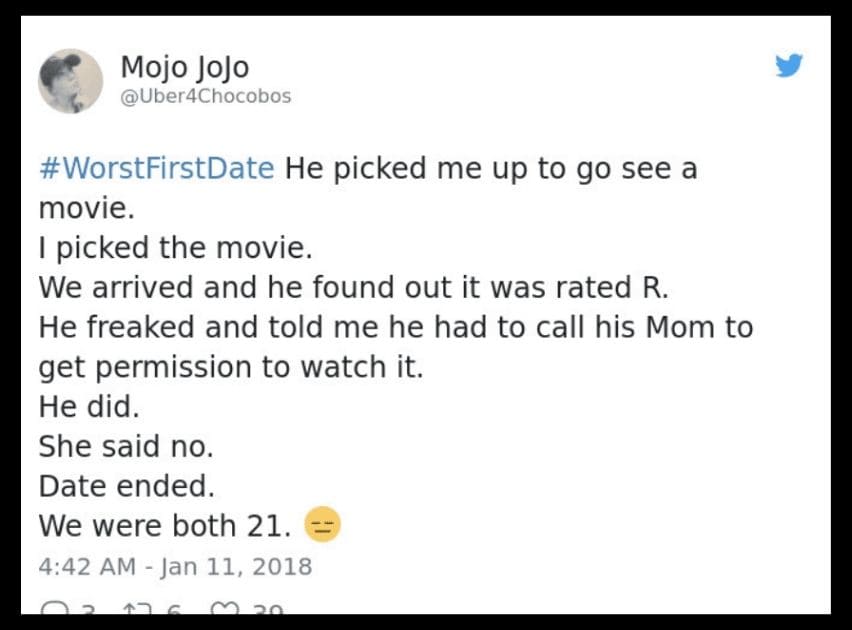Click the line "Date ended."
852x630 pixels.
coord(127,486)
